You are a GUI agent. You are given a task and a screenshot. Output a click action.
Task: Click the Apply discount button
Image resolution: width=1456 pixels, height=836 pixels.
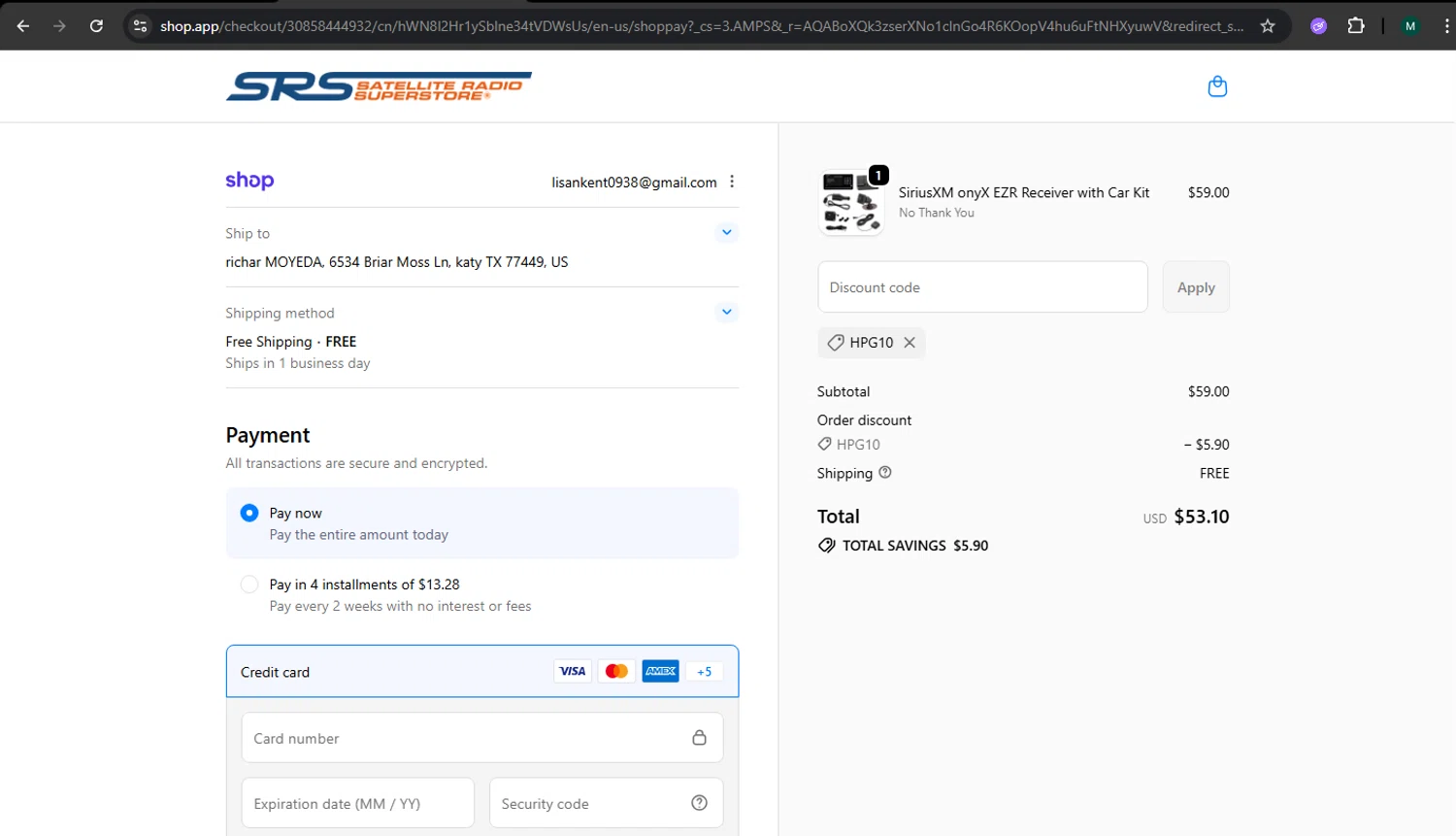(1196, 287)
